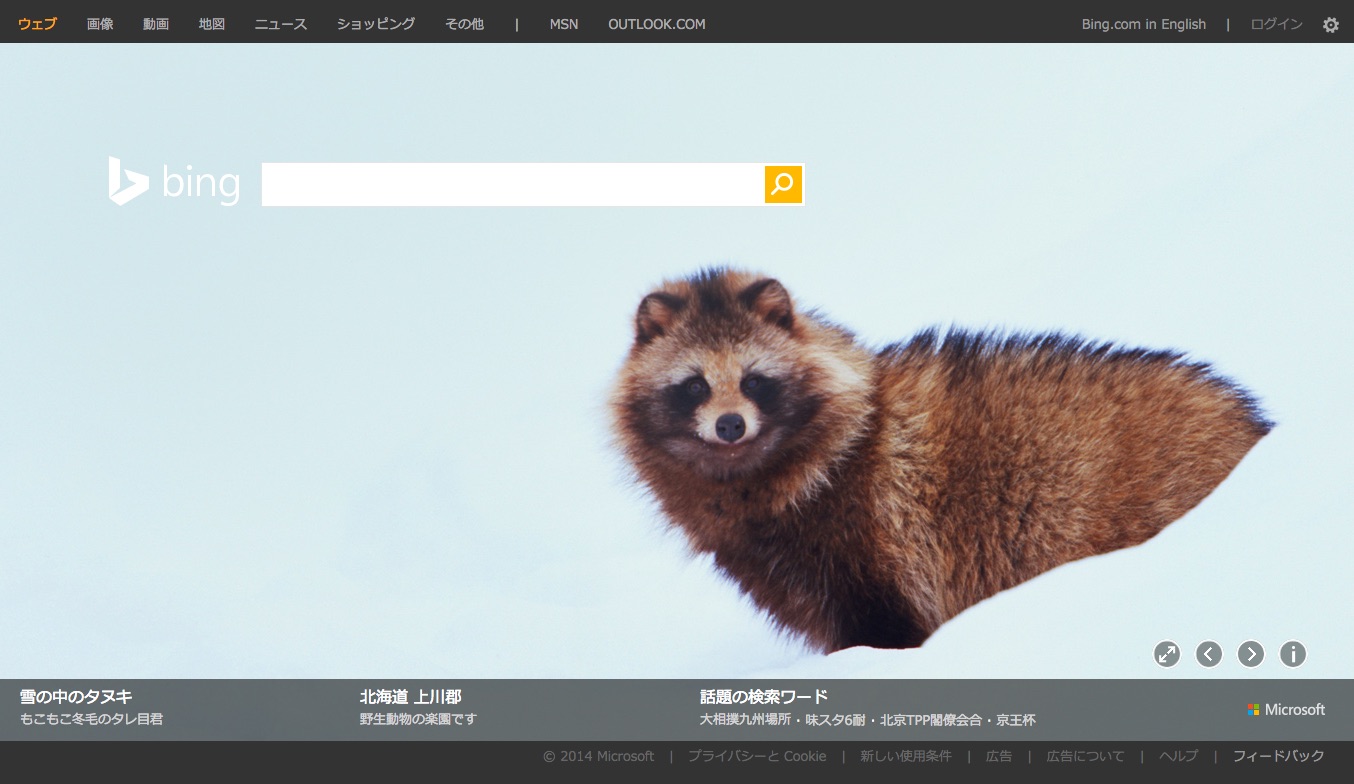Click the fullscreen expand image icon
The image size is (1354, 784).
coord(1166,654)
